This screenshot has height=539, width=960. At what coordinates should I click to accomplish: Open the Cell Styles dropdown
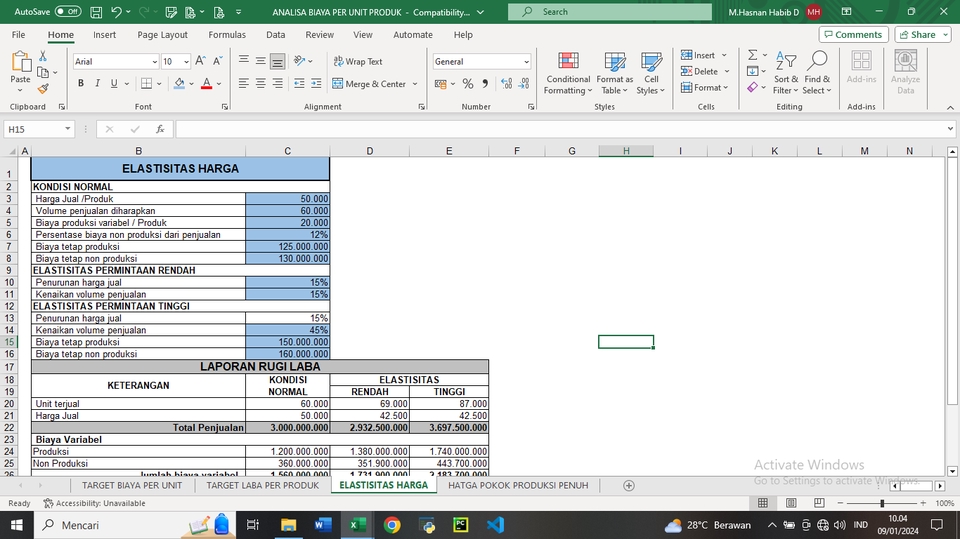point(650,73)
